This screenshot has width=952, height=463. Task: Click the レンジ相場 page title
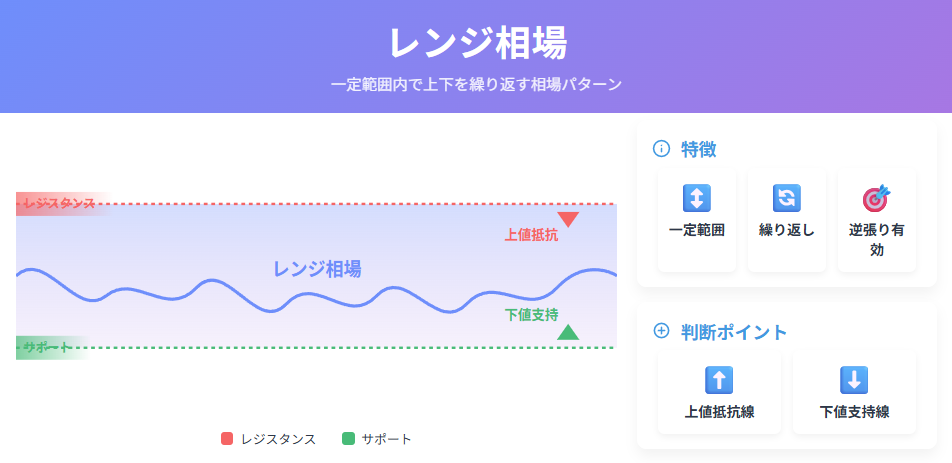tap(477, 43)
